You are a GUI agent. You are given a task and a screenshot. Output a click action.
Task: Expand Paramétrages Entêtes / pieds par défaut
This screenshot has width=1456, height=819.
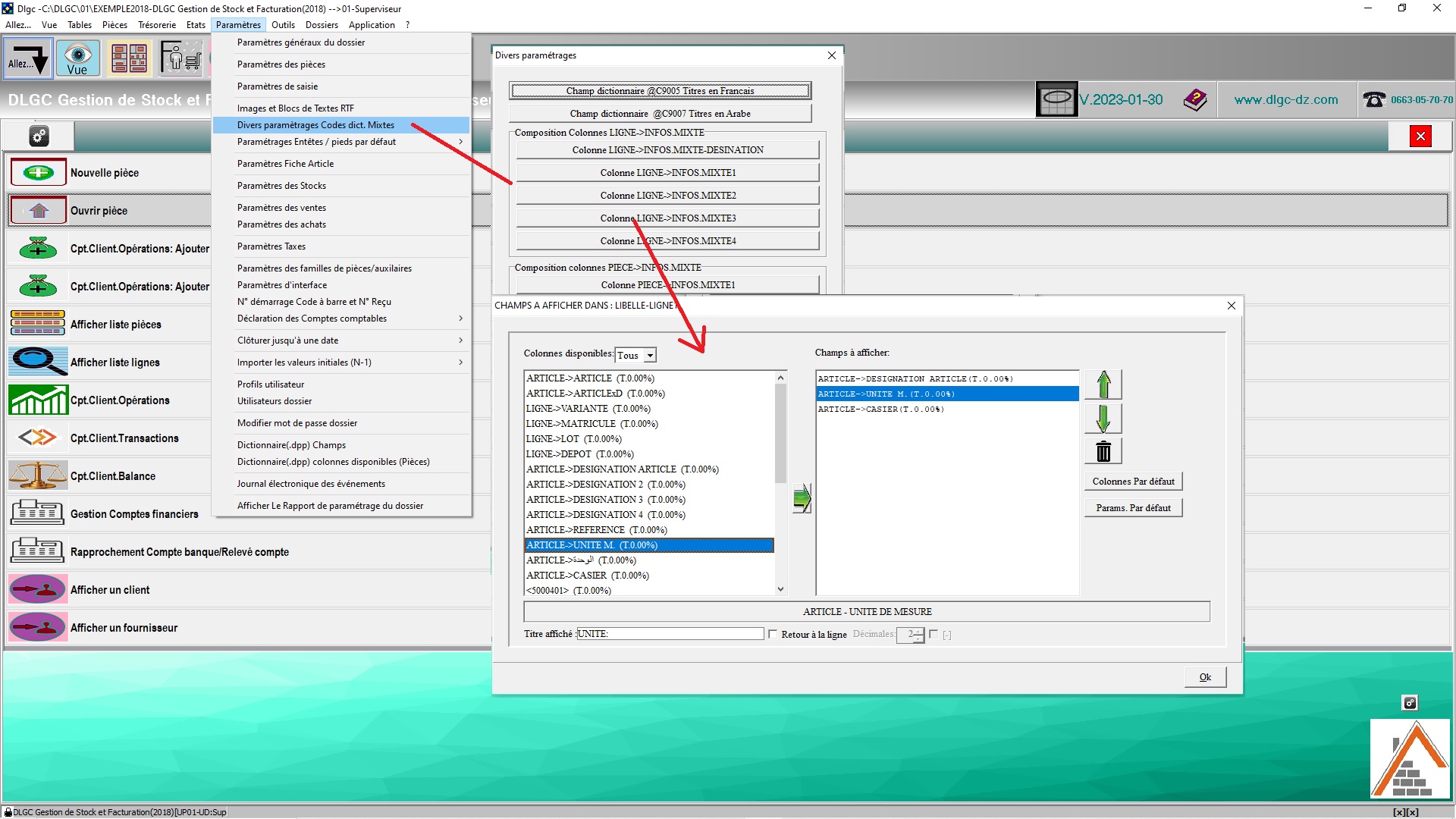coord(341,142)
